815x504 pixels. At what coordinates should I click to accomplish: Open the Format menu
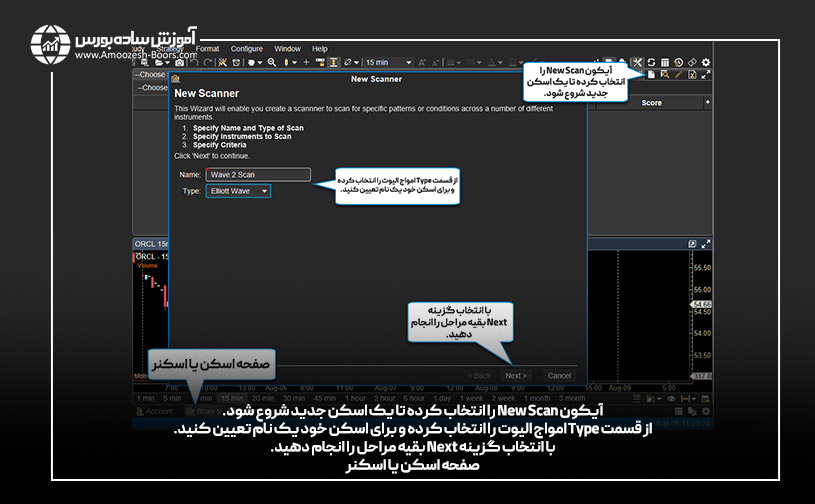(x=207, y=49)
